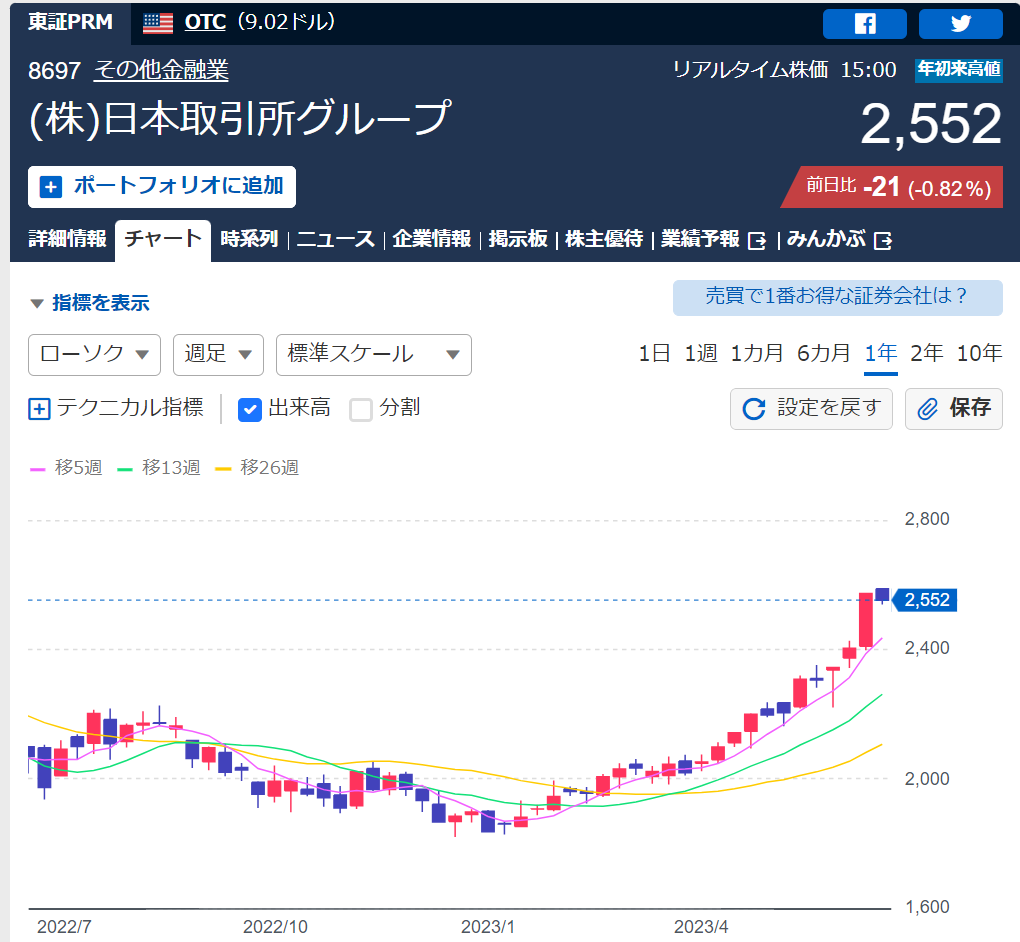Click the US flag icon beside OTC
The width and height of the screenshot is (1020, 942).
tap(158, 23)
